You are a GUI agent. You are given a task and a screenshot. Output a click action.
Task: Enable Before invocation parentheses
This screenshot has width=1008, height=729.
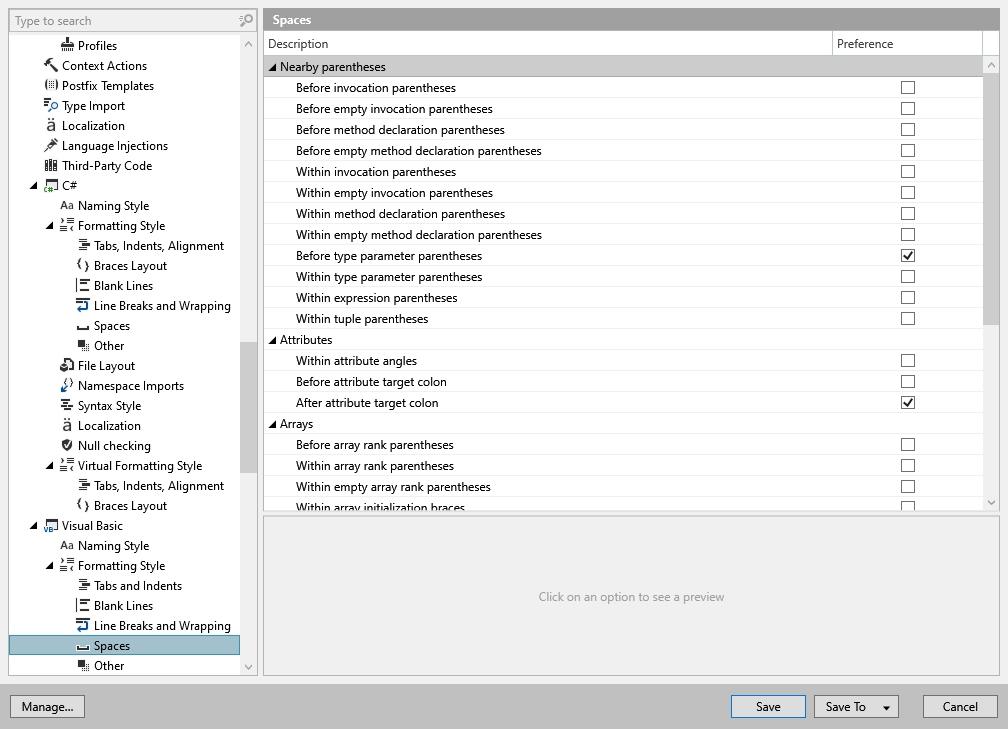tap(907, 87)
